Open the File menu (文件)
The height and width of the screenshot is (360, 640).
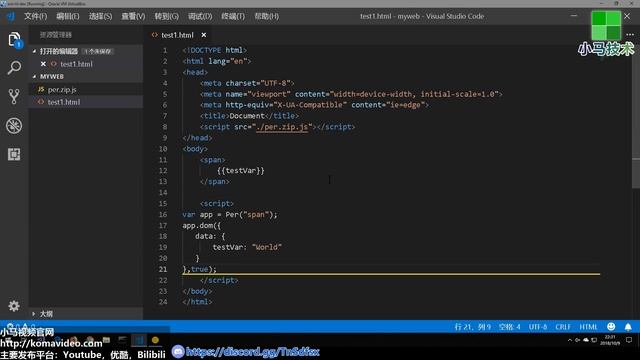36,16
